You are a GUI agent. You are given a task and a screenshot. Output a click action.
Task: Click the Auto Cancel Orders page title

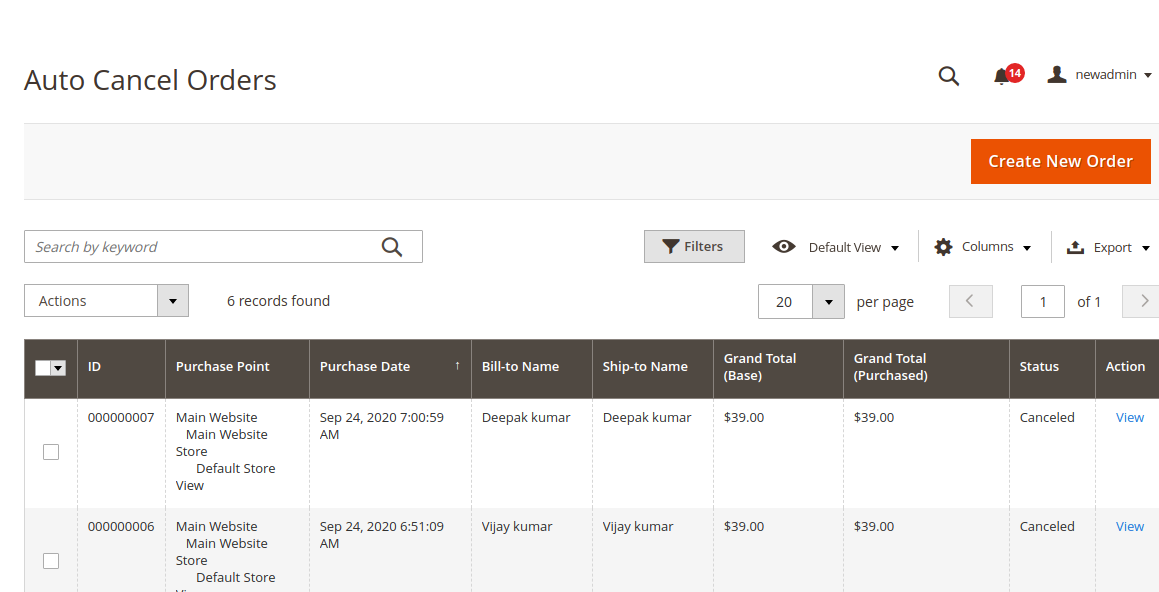(x=150, y=80)
